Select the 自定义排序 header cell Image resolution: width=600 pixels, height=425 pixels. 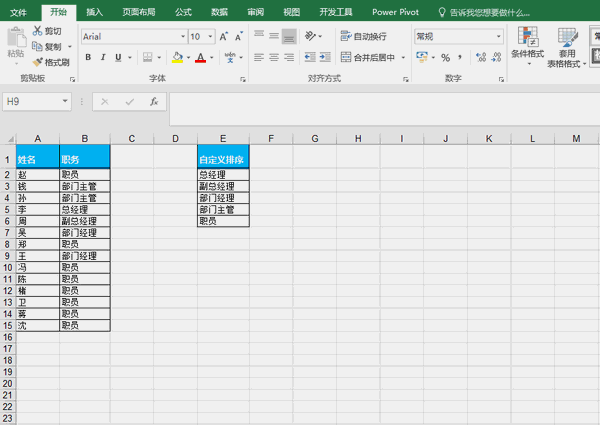222,159
